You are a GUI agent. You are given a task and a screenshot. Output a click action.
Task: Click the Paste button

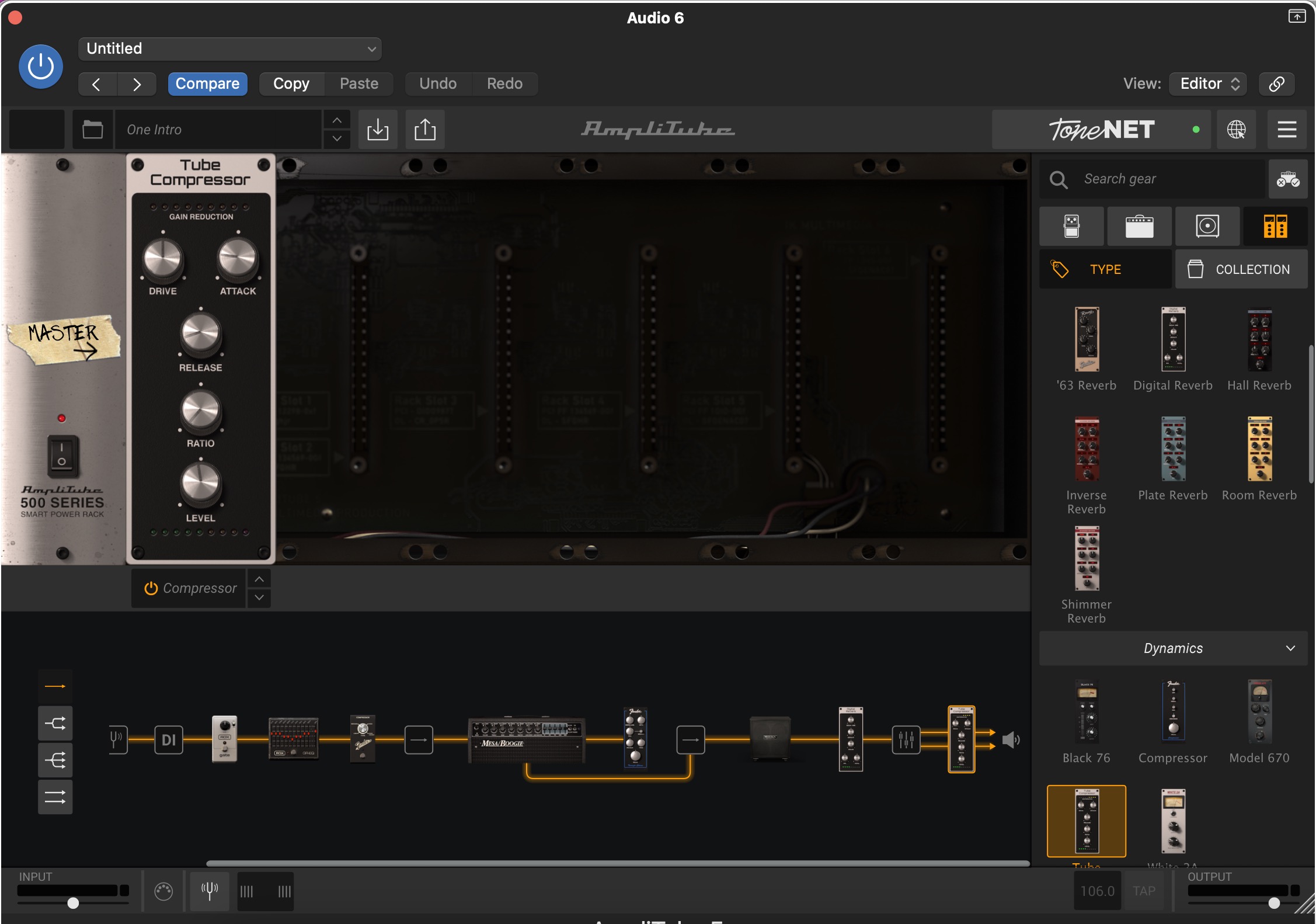pyautogui.click(x=359, y=84)
